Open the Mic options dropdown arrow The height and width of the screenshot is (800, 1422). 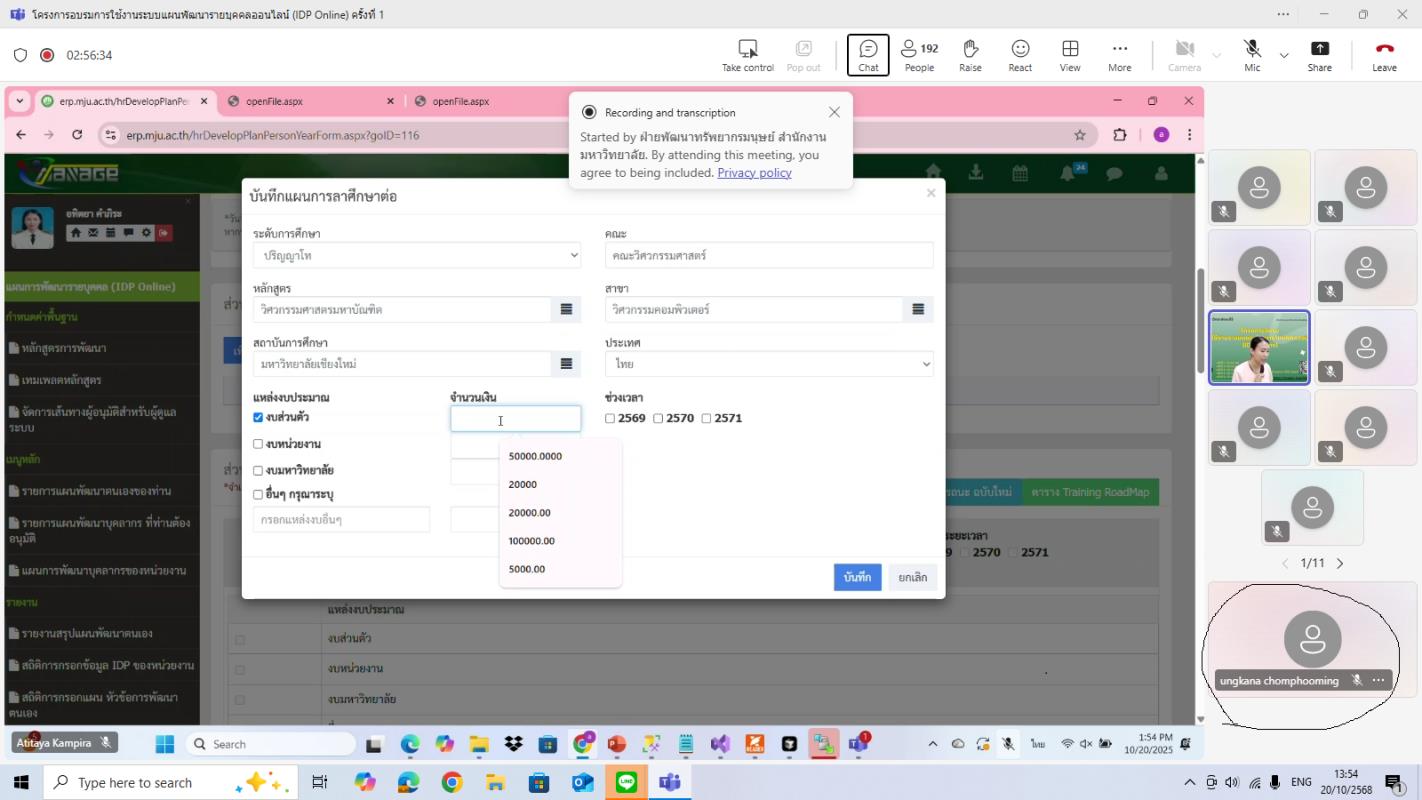1284,55
